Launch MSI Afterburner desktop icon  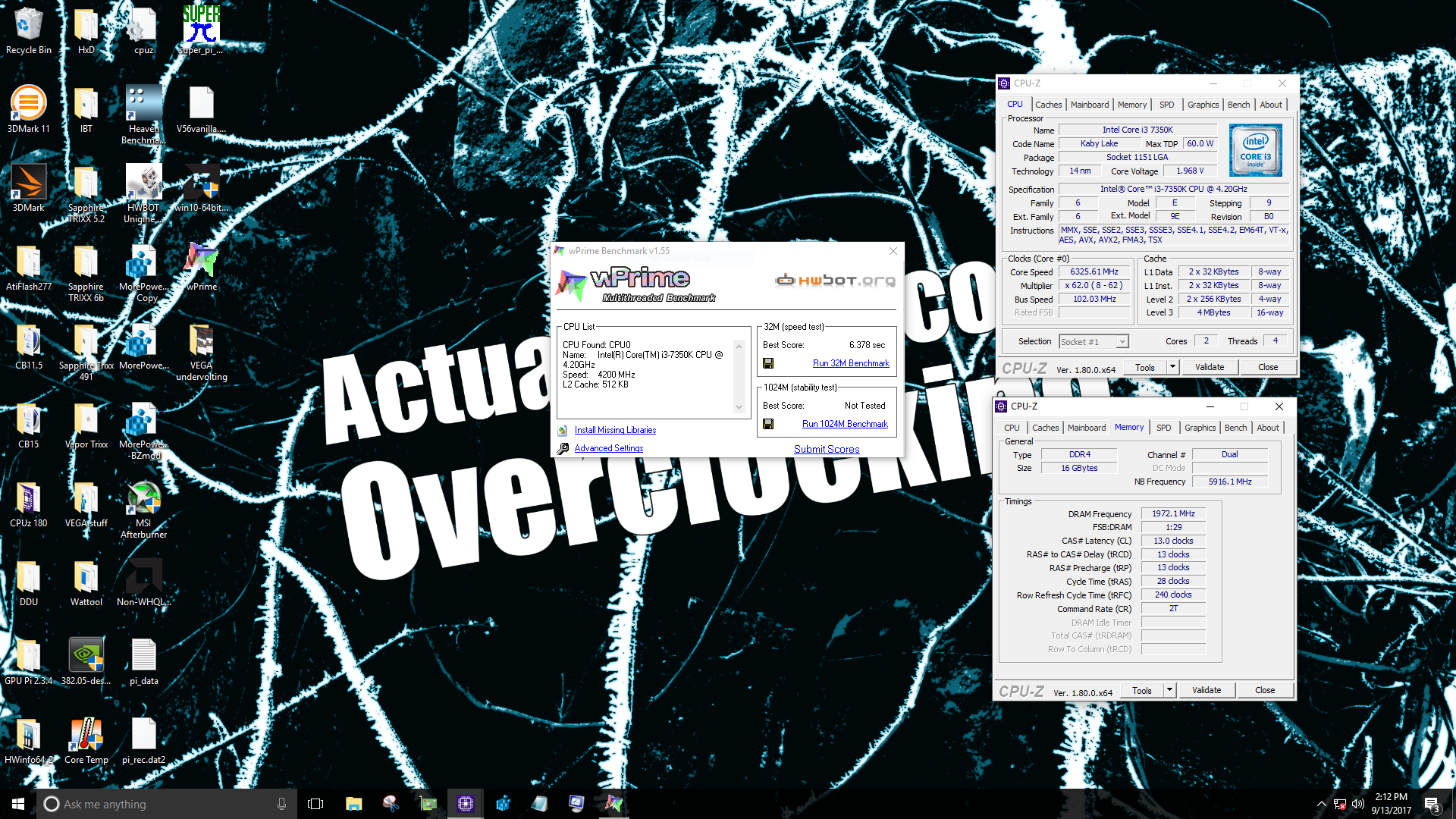tap(143, 509)
